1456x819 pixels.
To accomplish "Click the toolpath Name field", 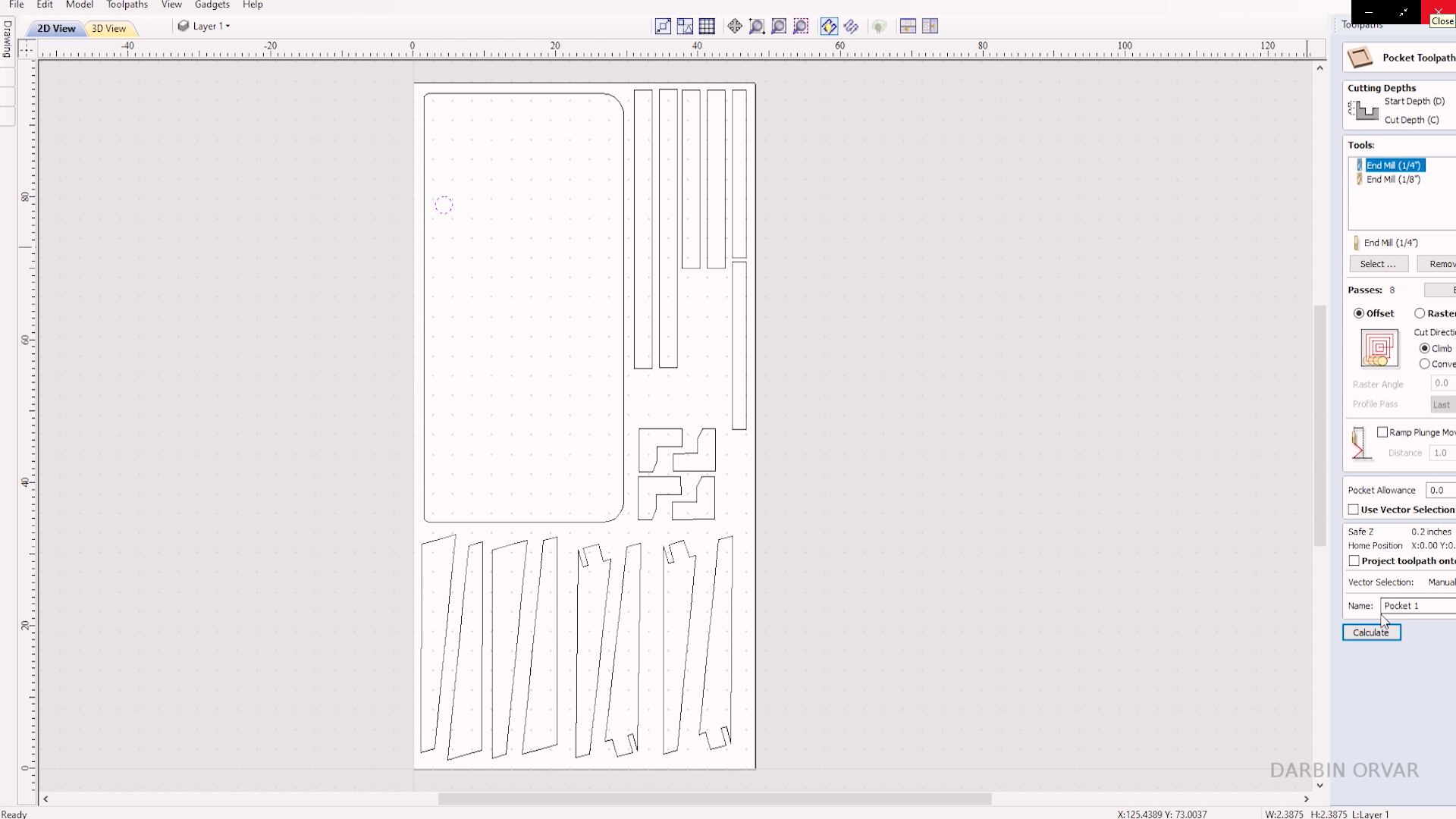I will (1418, 606).
